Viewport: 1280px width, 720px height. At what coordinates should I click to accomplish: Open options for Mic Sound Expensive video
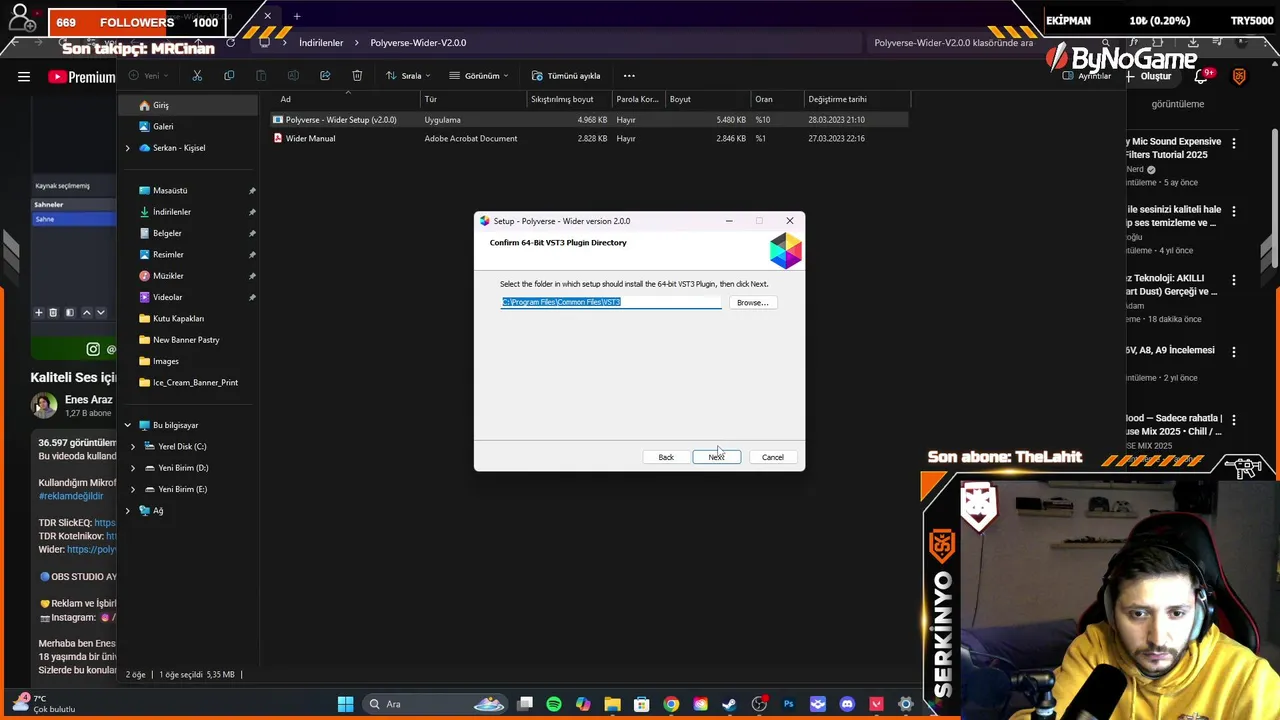pyautogui.click(x=1234, y=143)
